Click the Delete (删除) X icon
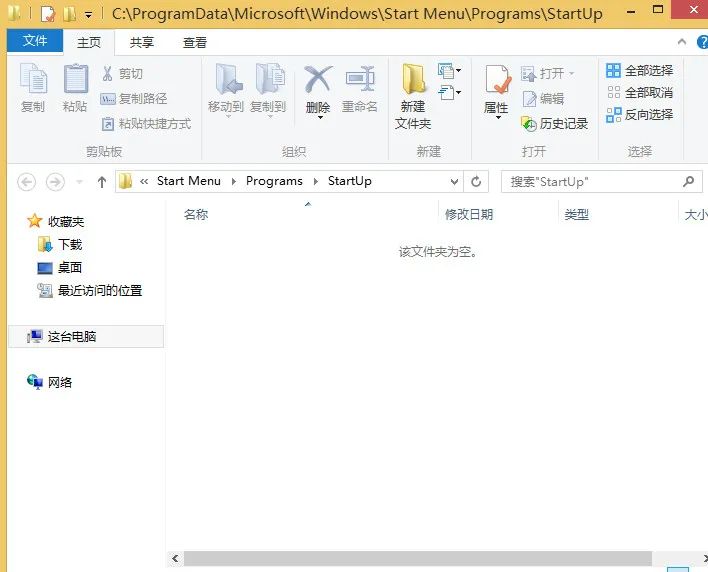The width and height of the screenshot is (708, 572). click(318, 79)
